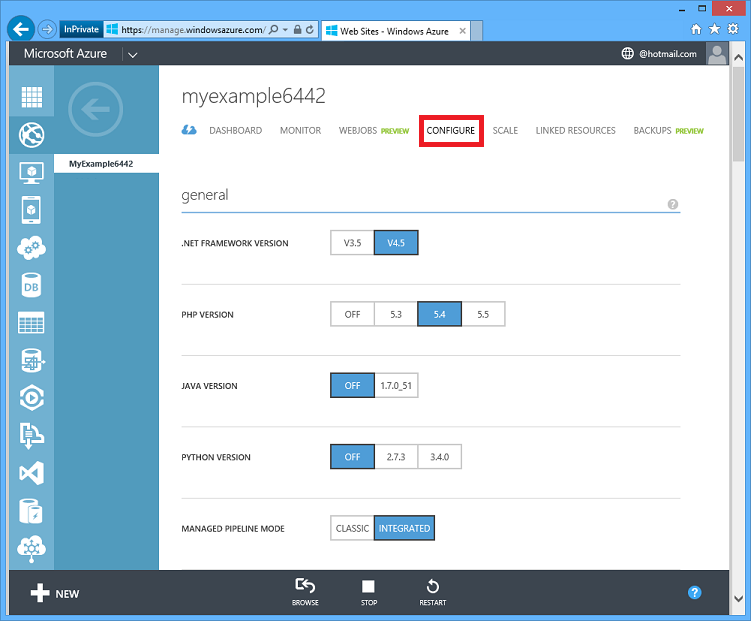
Task: Select PHP version 5.4
Action: (x=440, y=314)
